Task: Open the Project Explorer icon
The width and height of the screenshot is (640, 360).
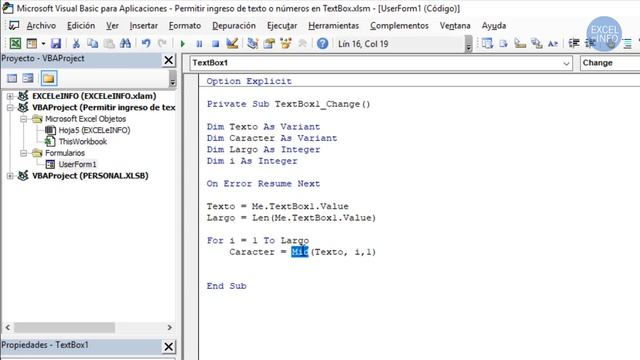Action: coord(253,43)
